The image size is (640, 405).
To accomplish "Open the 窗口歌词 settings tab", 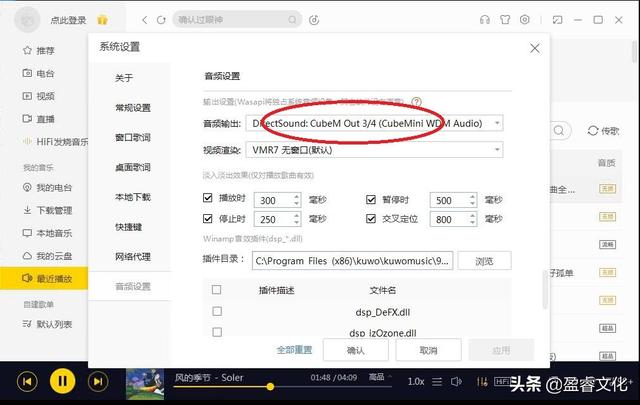I will click(x=133, y=138).
